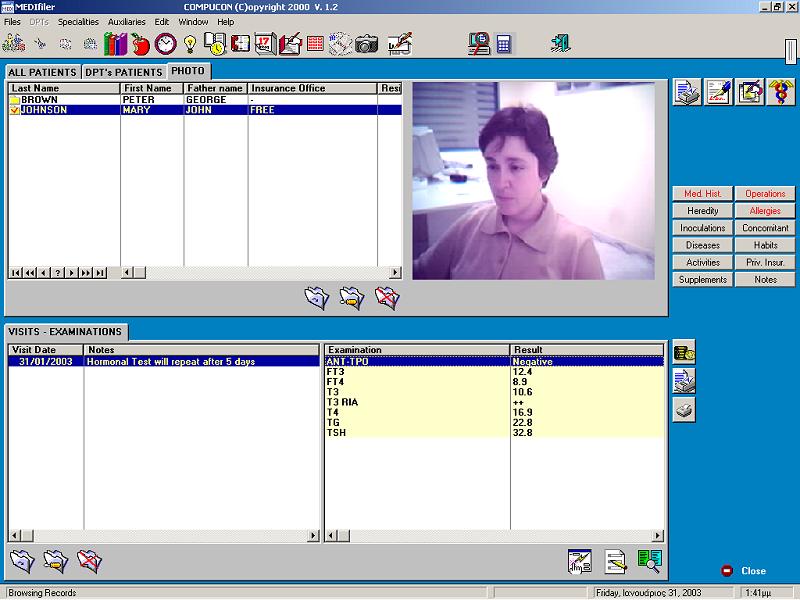Click the Med. Hist. button
Screen dimensions: 800x600
coord(703,193)
